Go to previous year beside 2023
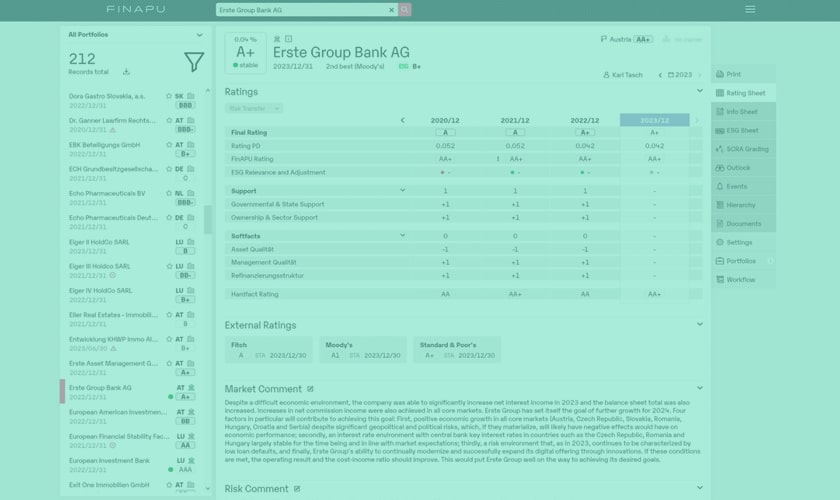The height and width of the screenshot is (500, 840). click(x=660, y=75)
